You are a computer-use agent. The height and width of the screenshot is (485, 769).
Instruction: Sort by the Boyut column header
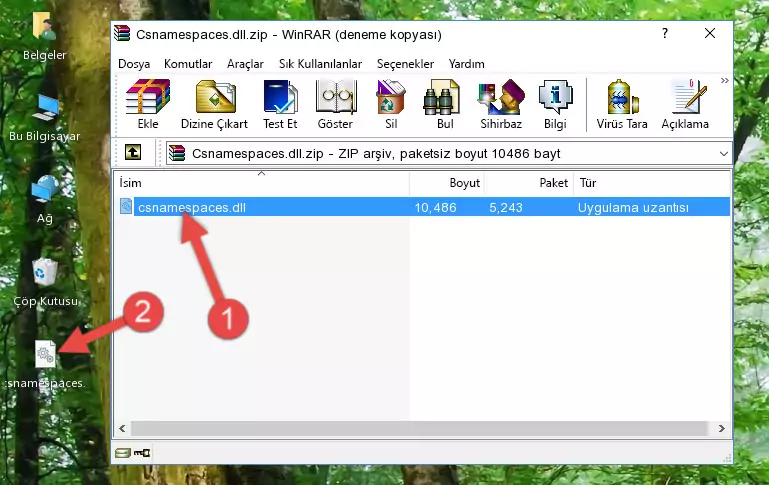(447, 183)
